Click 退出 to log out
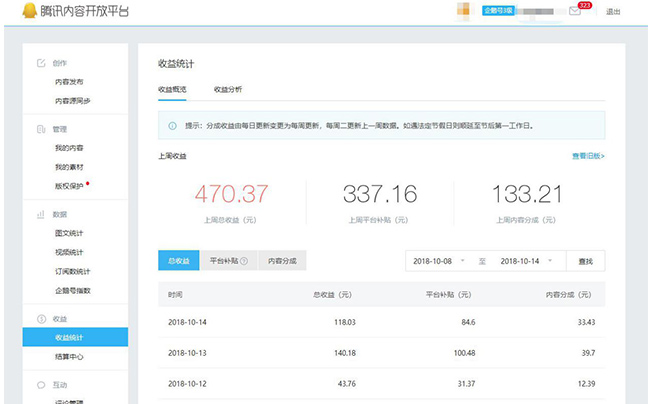This screenshot has height=404, width=649. (x=613, y=12)
